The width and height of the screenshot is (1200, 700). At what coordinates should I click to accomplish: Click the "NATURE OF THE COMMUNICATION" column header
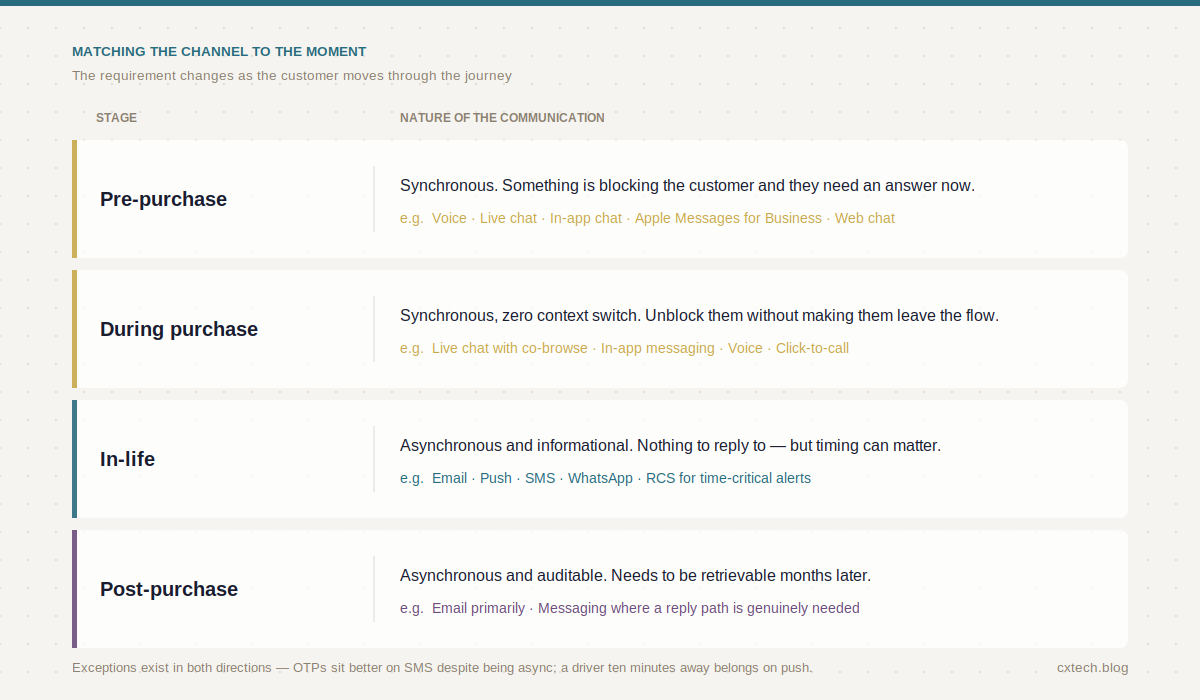click(502, 117)
